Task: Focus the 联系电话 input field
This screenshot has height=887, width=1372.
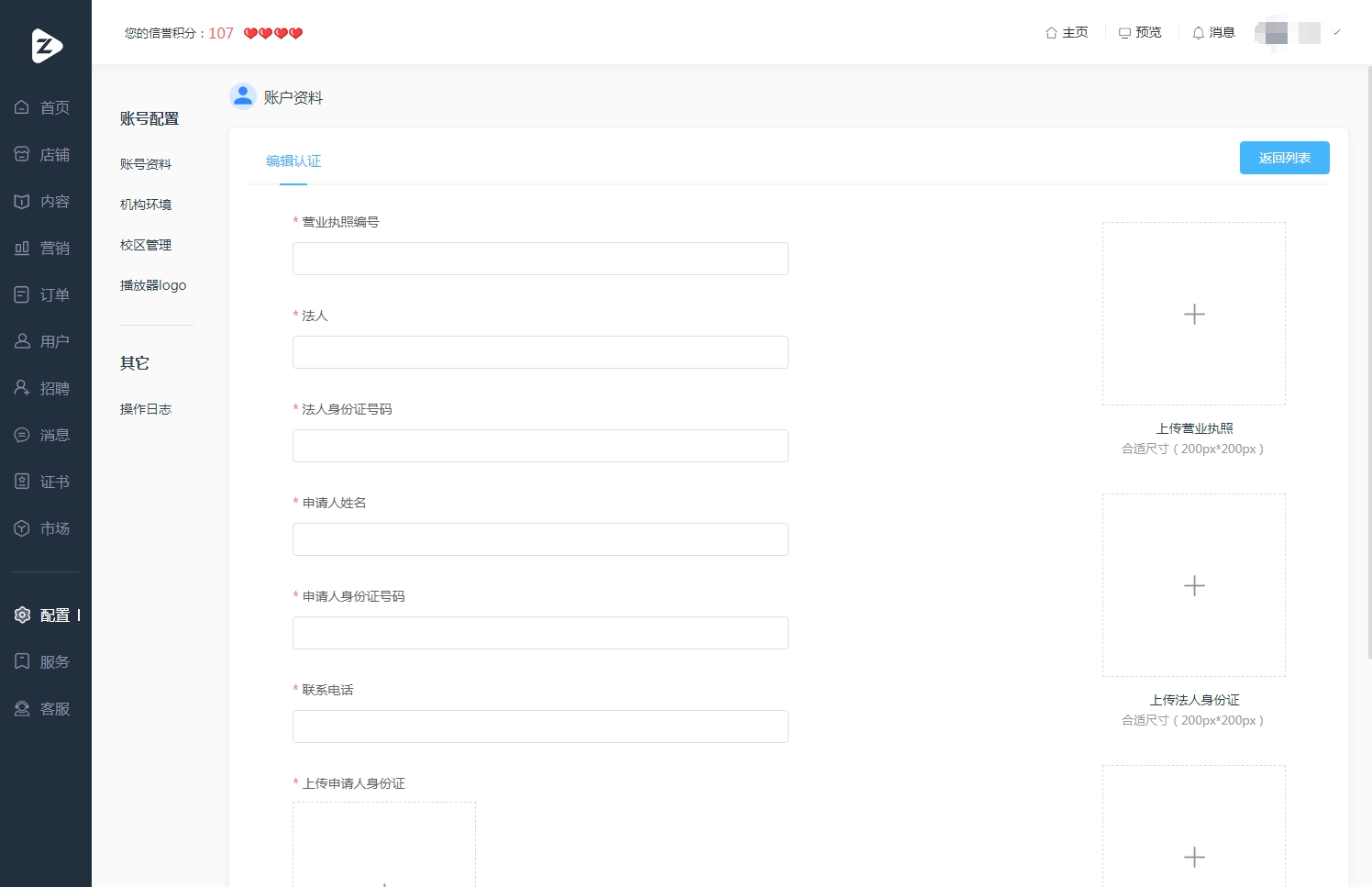Action: click(540, 726)
